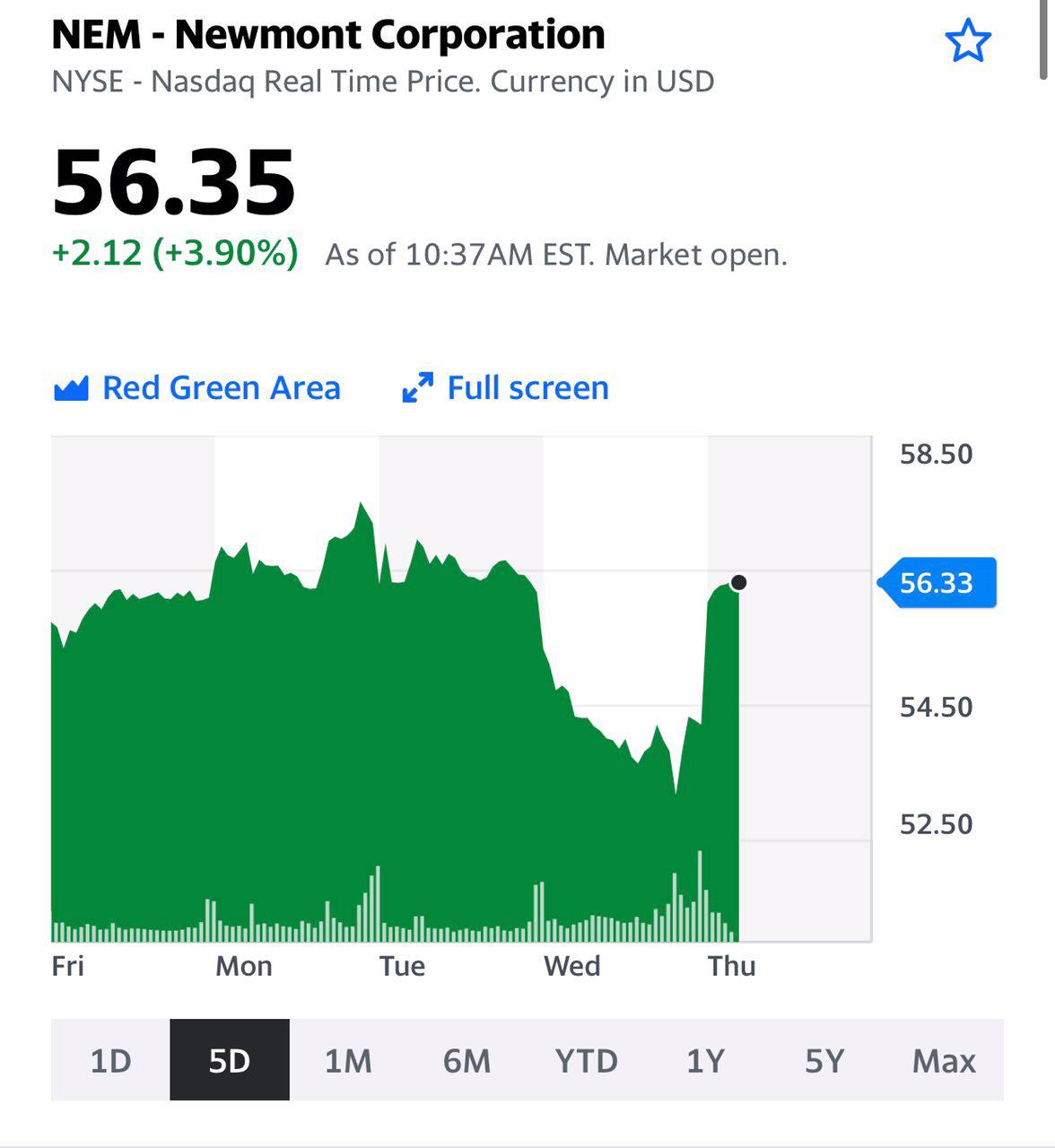Click the expand arrows icon beside Full screen
Screen dimensions: 1055x1148
tap(418, 388)
